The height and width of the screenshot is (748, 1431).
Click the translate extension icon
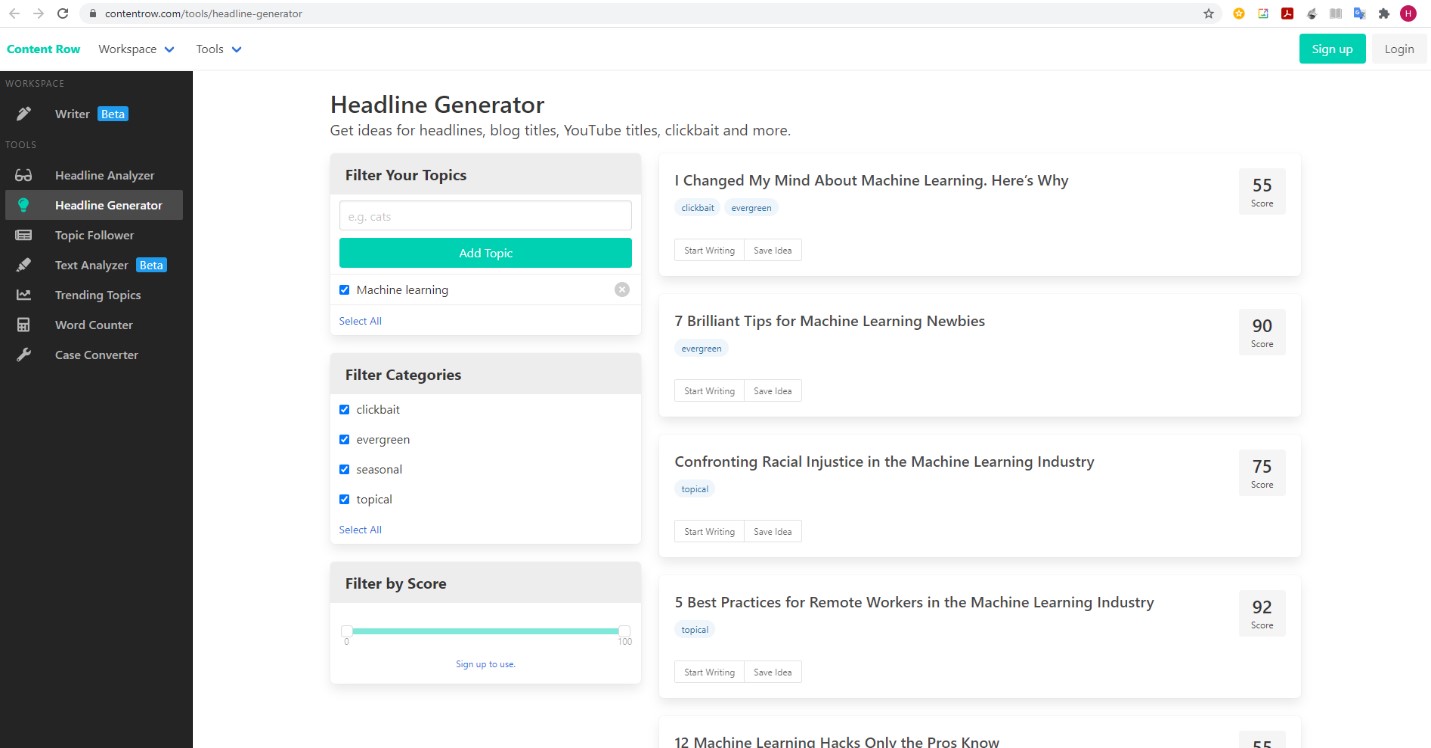click(x=1360, y=14)
